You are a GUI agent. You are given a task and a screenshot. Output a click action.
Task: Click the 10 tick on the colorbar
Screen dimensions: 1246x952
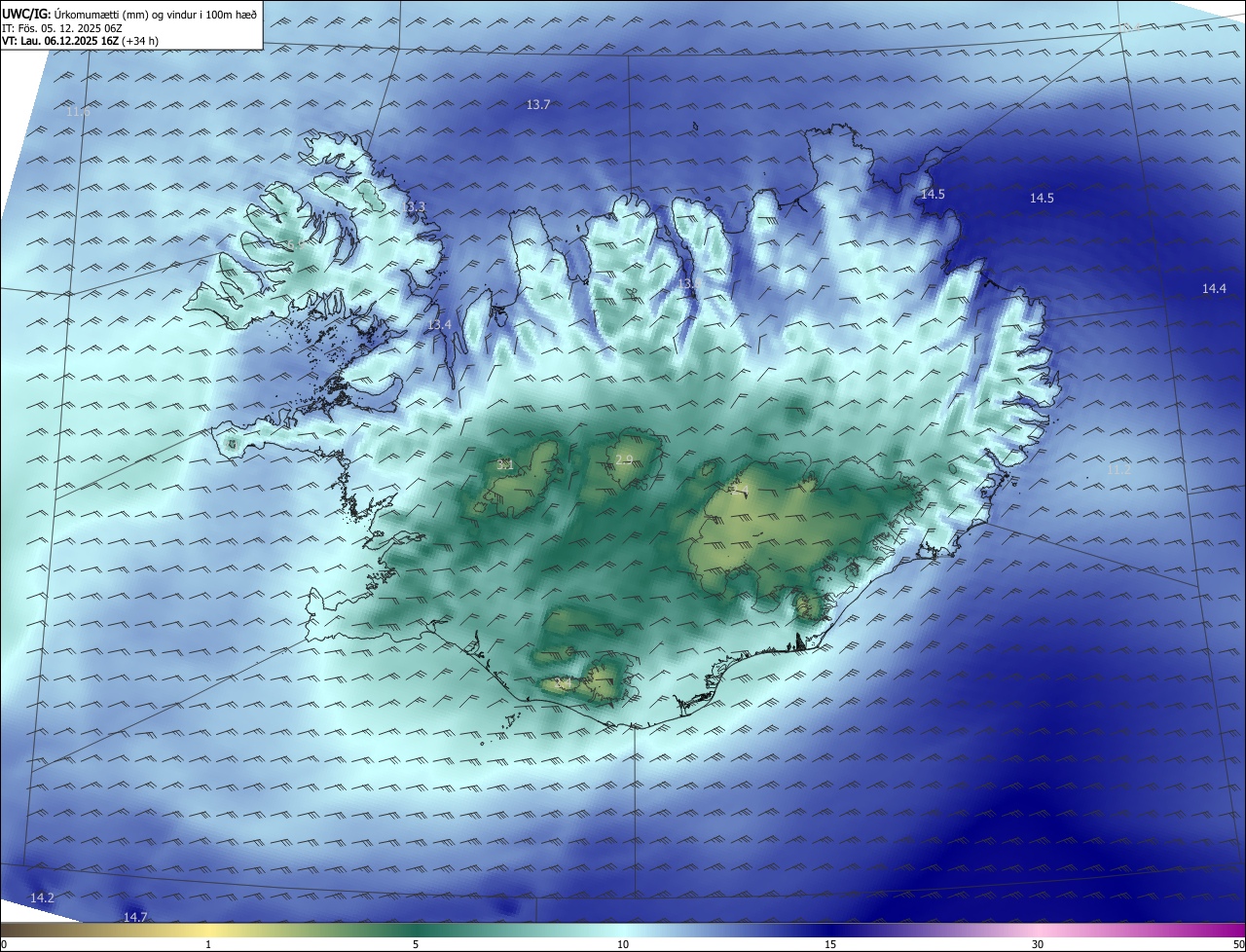pyautogui.click(x=623, y=944)
